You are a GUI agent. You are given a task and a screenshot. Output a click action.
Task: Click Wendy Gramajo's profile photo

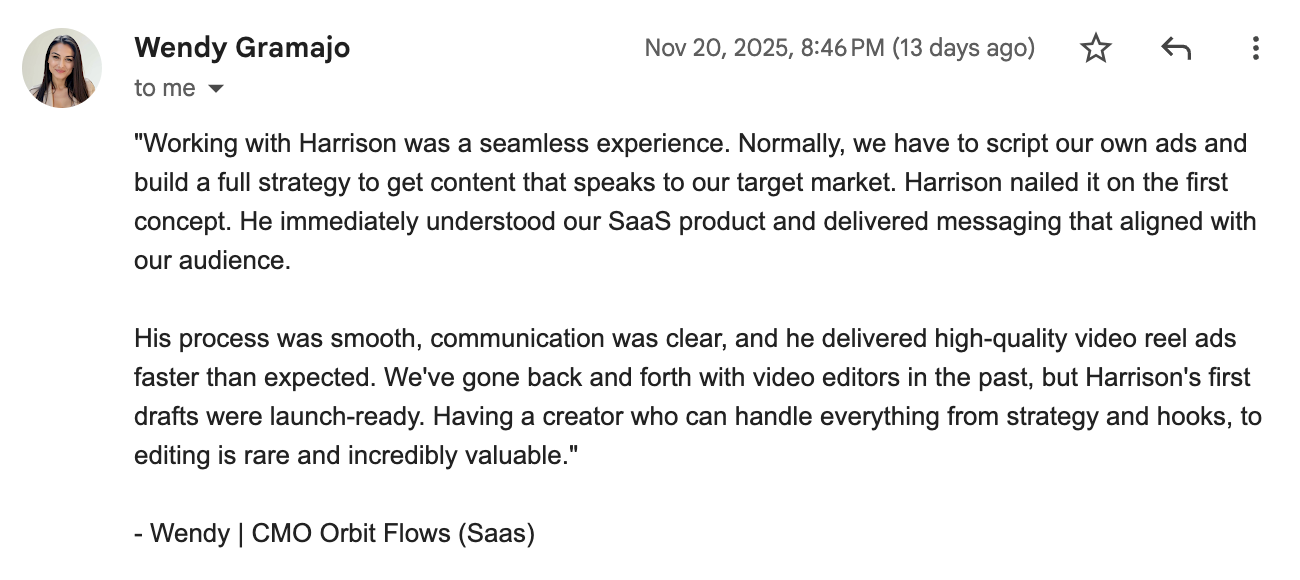click(x=62, y=67)
